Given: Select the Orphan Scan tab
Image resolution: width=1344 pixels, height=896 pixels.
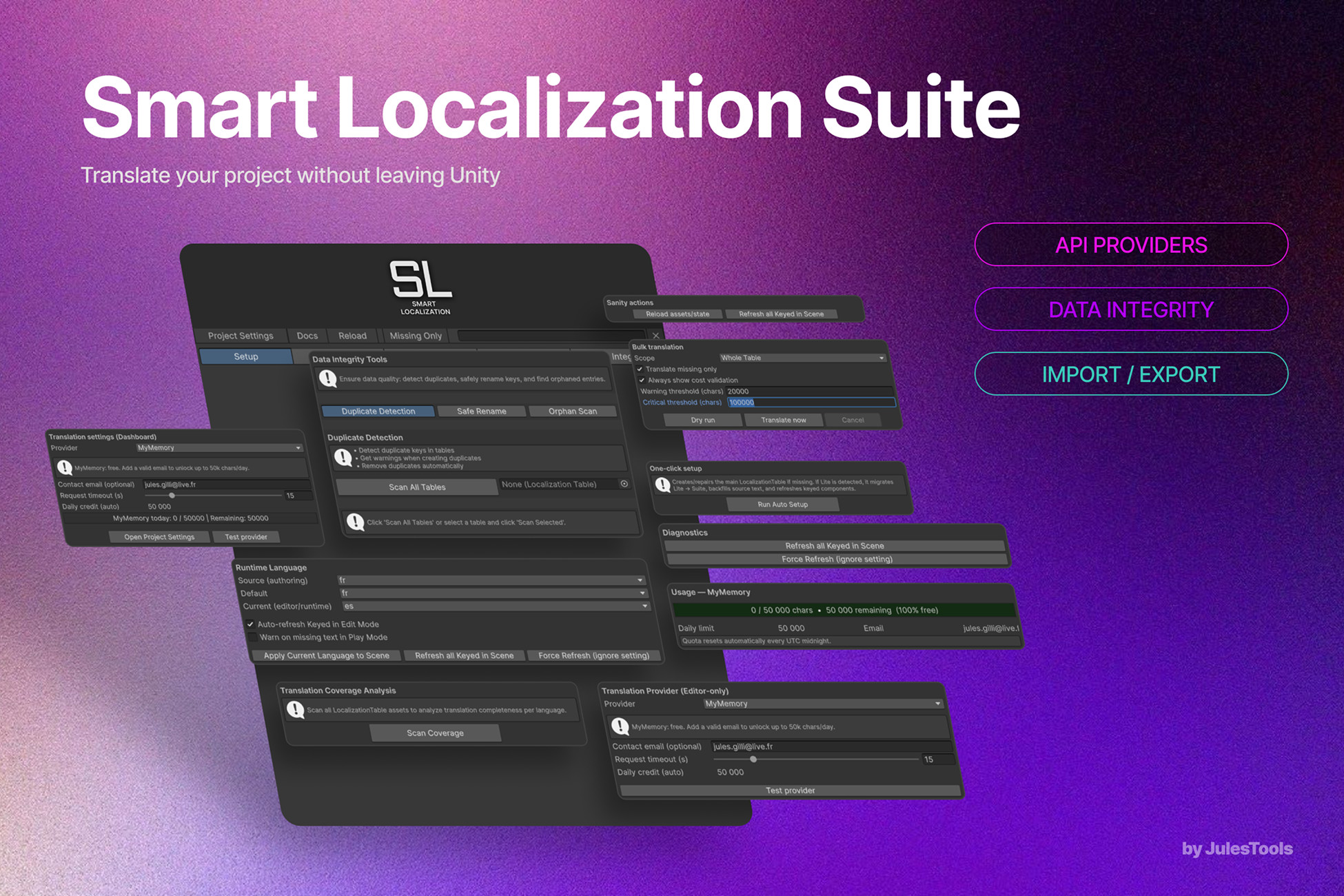Looking at the screenshot, I should point(573,411).
